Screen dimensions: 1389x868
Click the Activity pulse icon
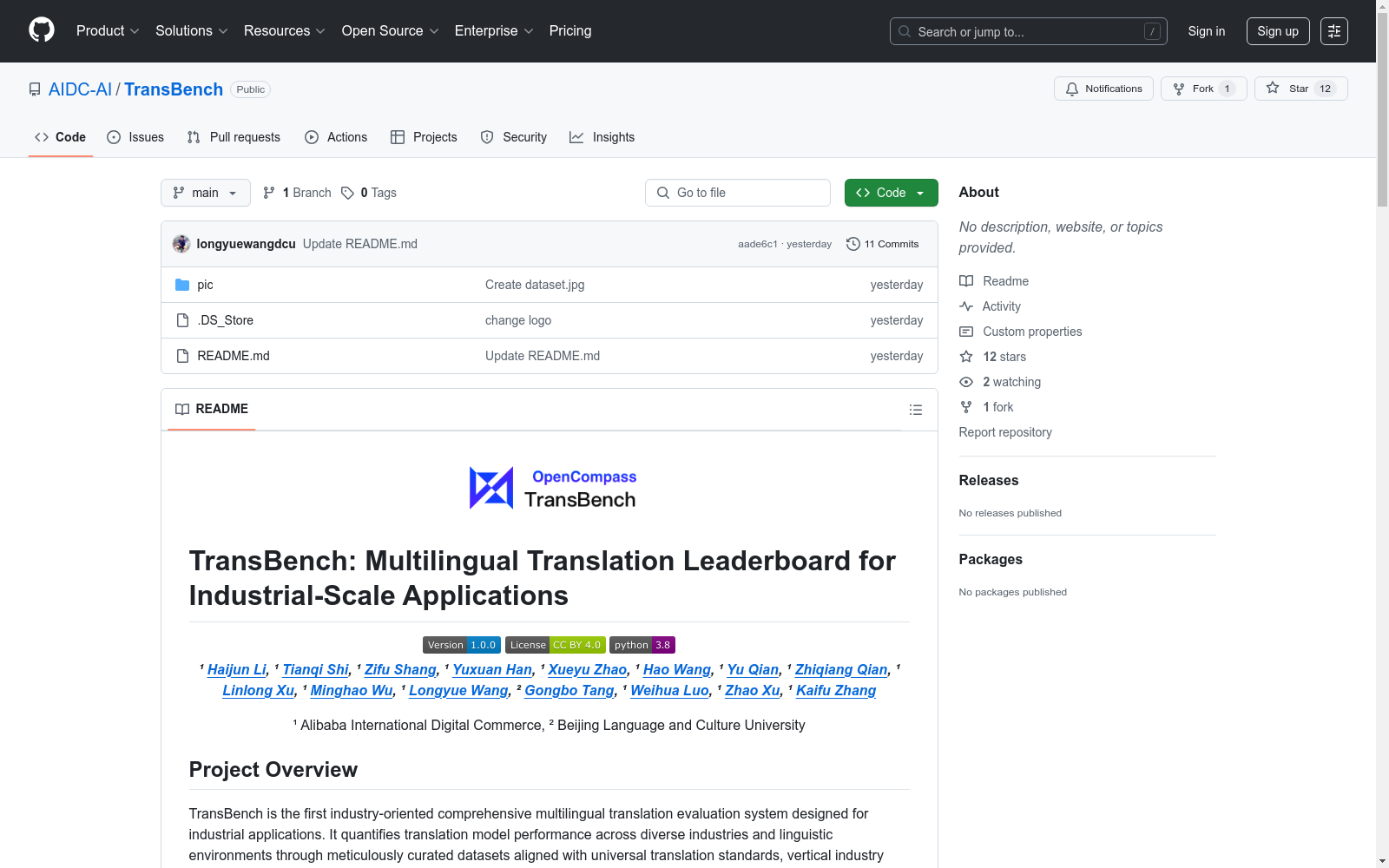(x=966, y=306)
